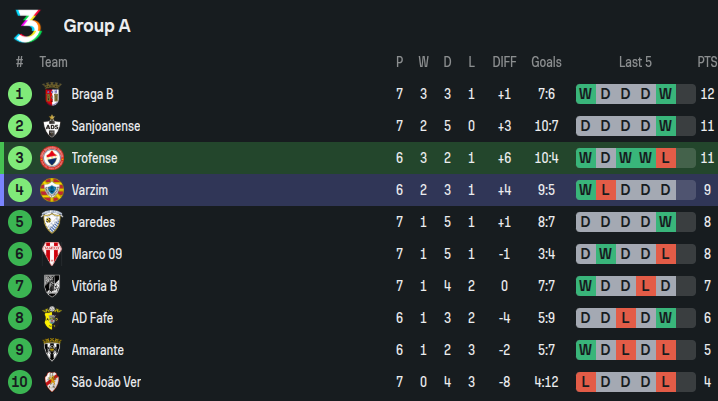Sort by the DIFF column header
The width and height of the screenshot is (718, 401).
(504, 62)
